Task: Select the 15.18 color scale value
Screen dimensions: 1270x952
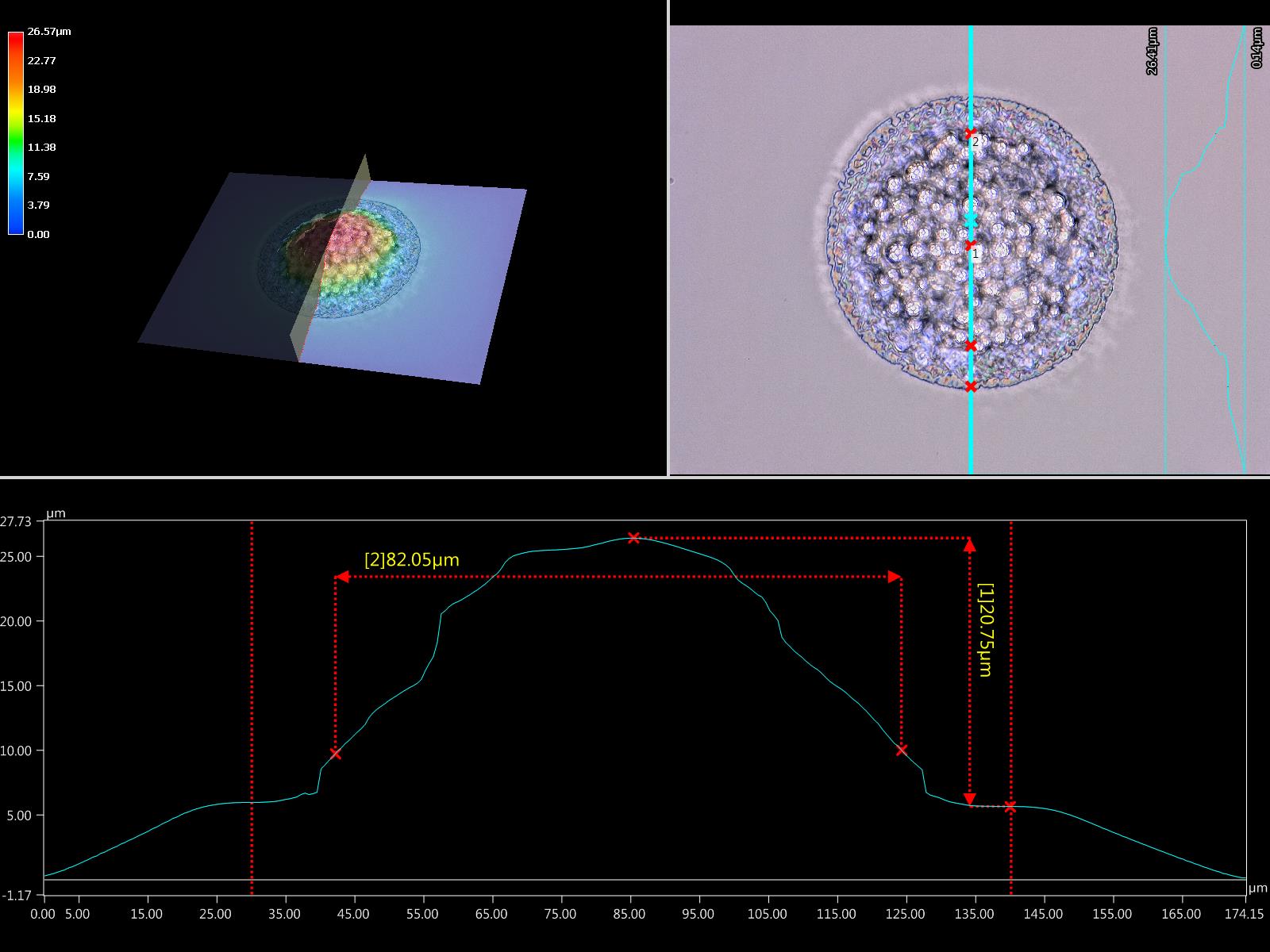Action: tap(41, 118)
